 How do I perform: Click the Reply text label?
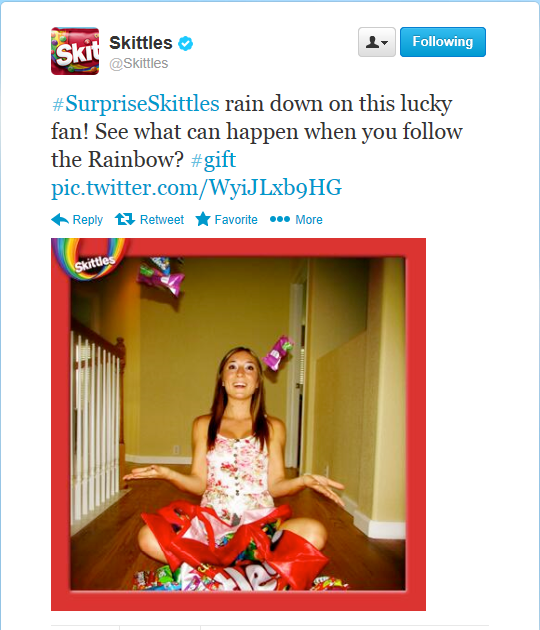pyautogui.click(x=88, y=220)
